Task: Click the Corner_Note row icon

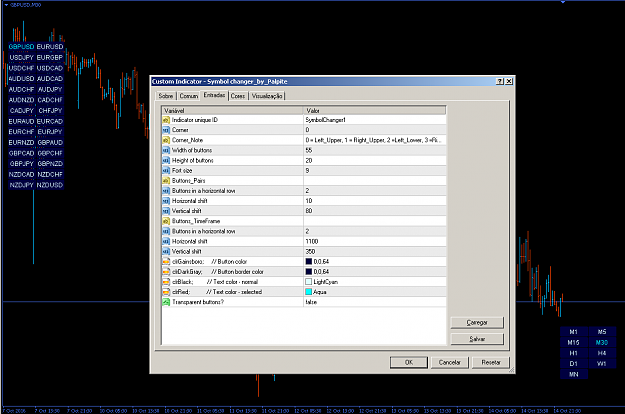Action: point(166,140)
